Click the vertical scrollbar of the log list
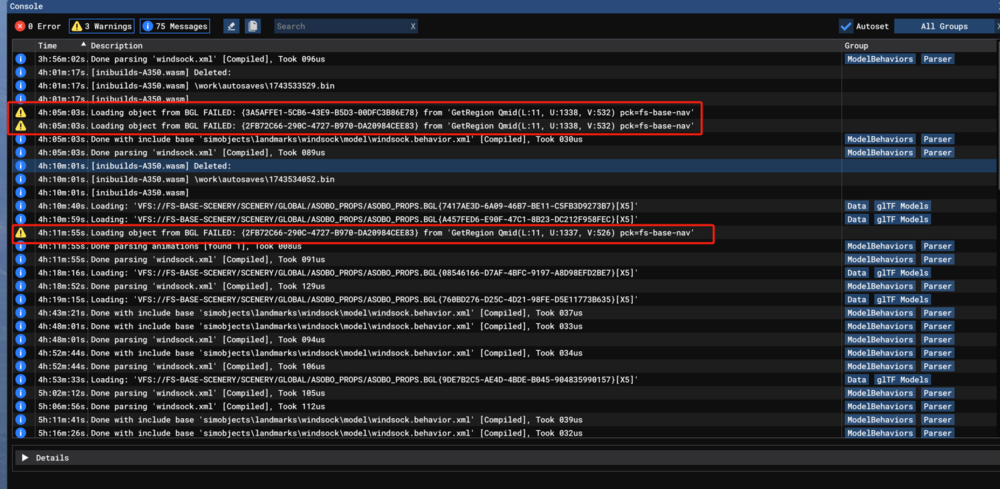Screen dimensions: 1000x489 click(x=992, y=240)
